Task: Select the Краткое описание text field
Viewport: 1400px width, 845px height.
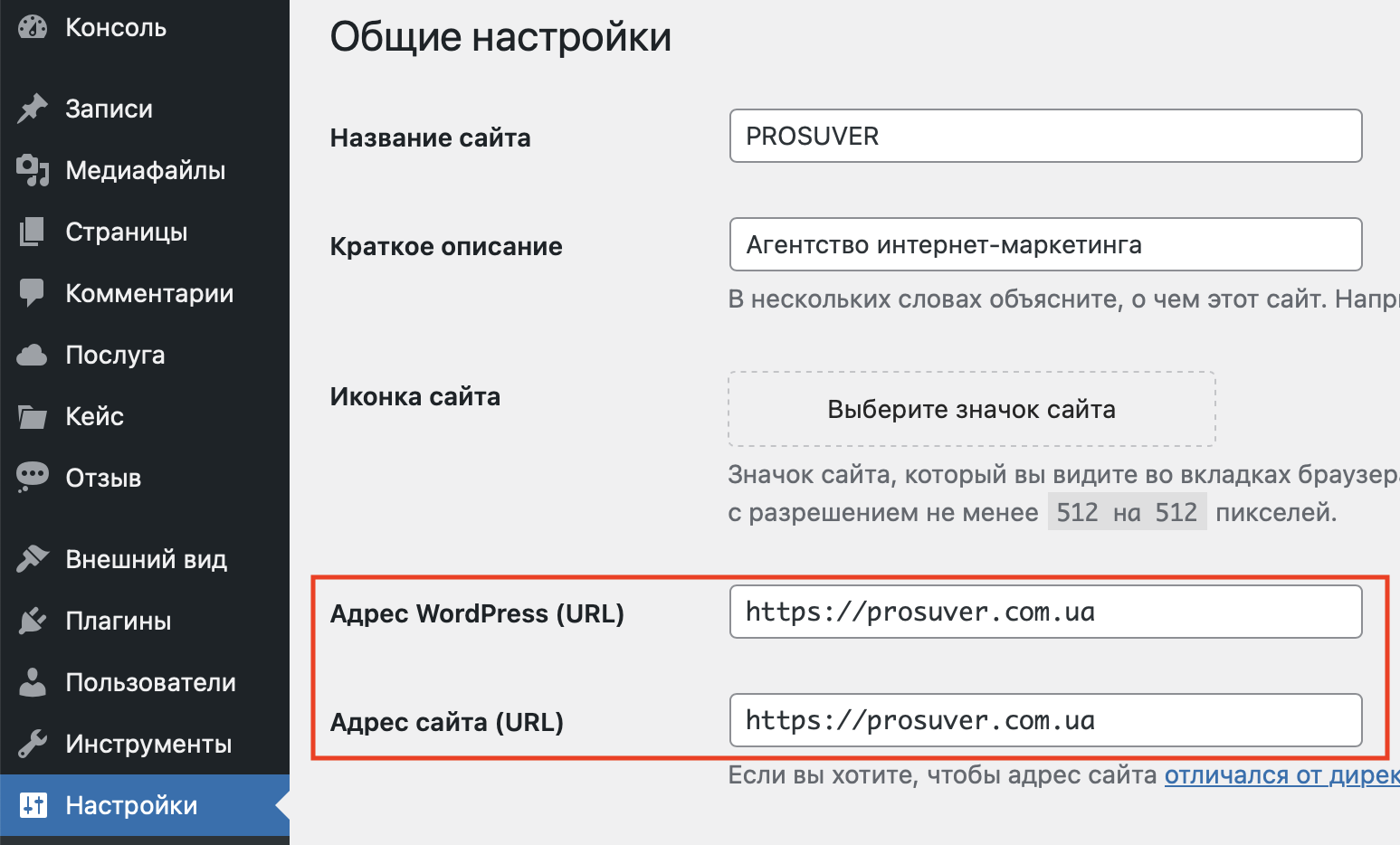Action: click(1045, 244)
